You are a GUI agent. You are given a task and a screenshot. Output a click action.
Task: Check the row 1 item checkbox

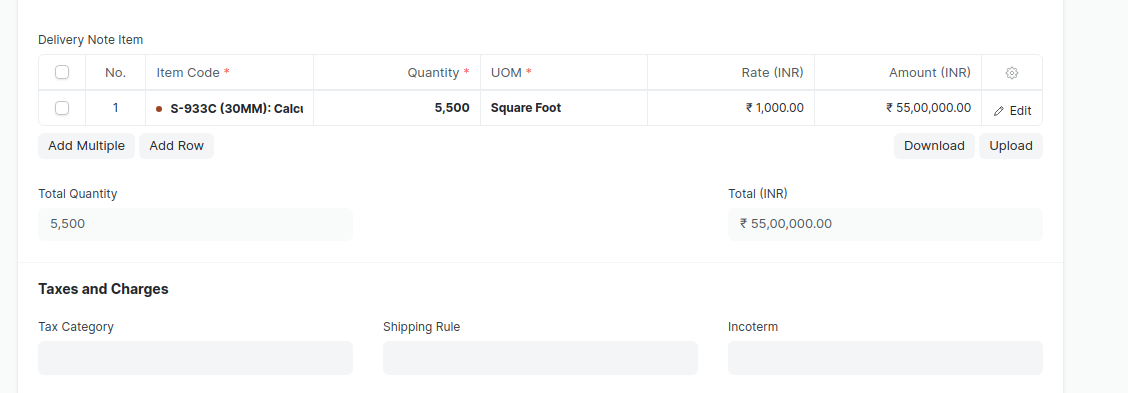coord(62,108)
